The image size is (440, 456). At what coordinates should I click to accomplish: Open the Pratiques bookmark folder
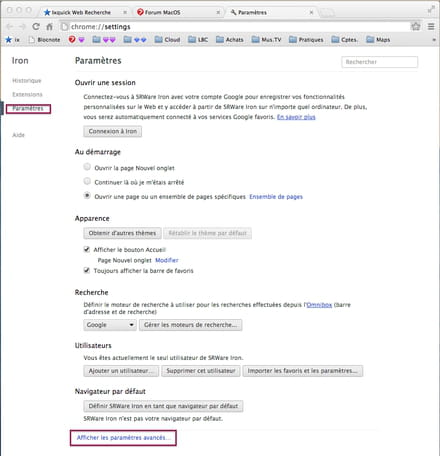point(306,40)
